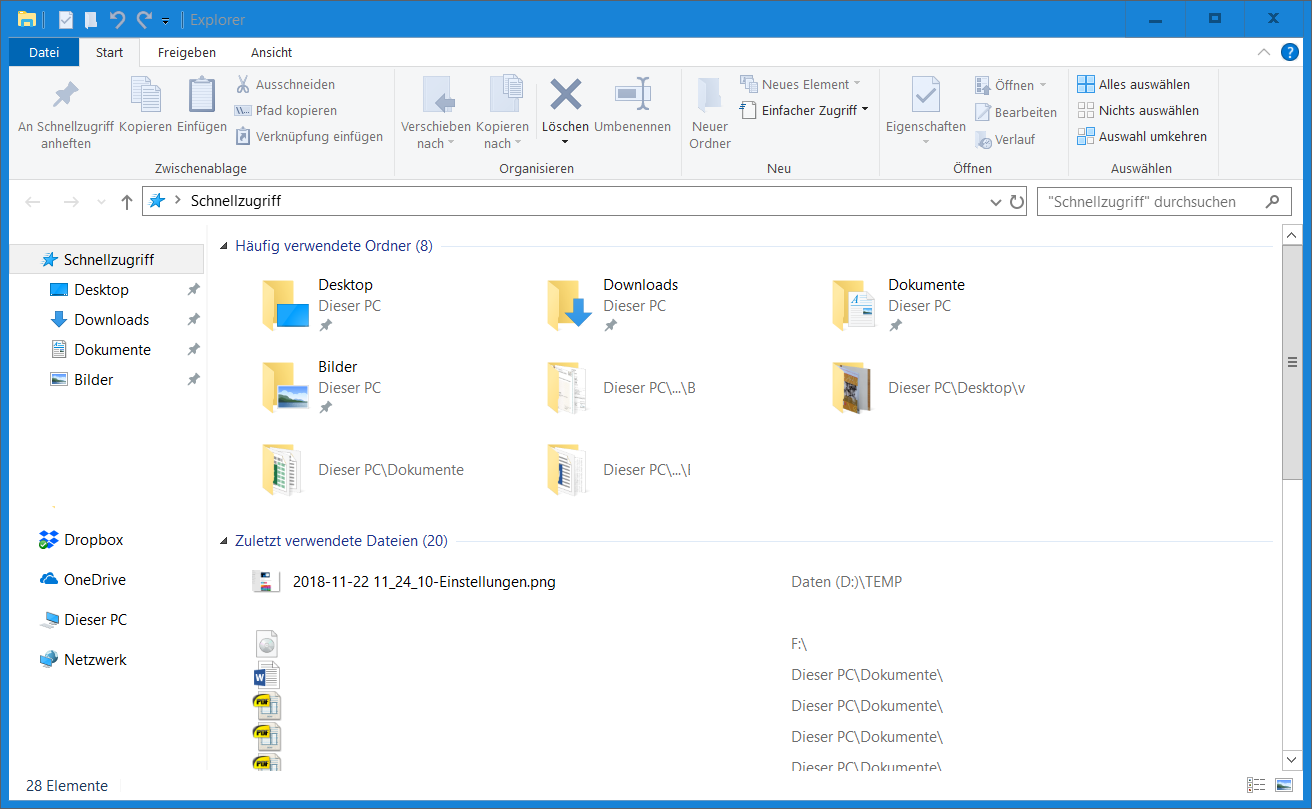
Task: Open the Datei tab
Action: tap(44, 52)
